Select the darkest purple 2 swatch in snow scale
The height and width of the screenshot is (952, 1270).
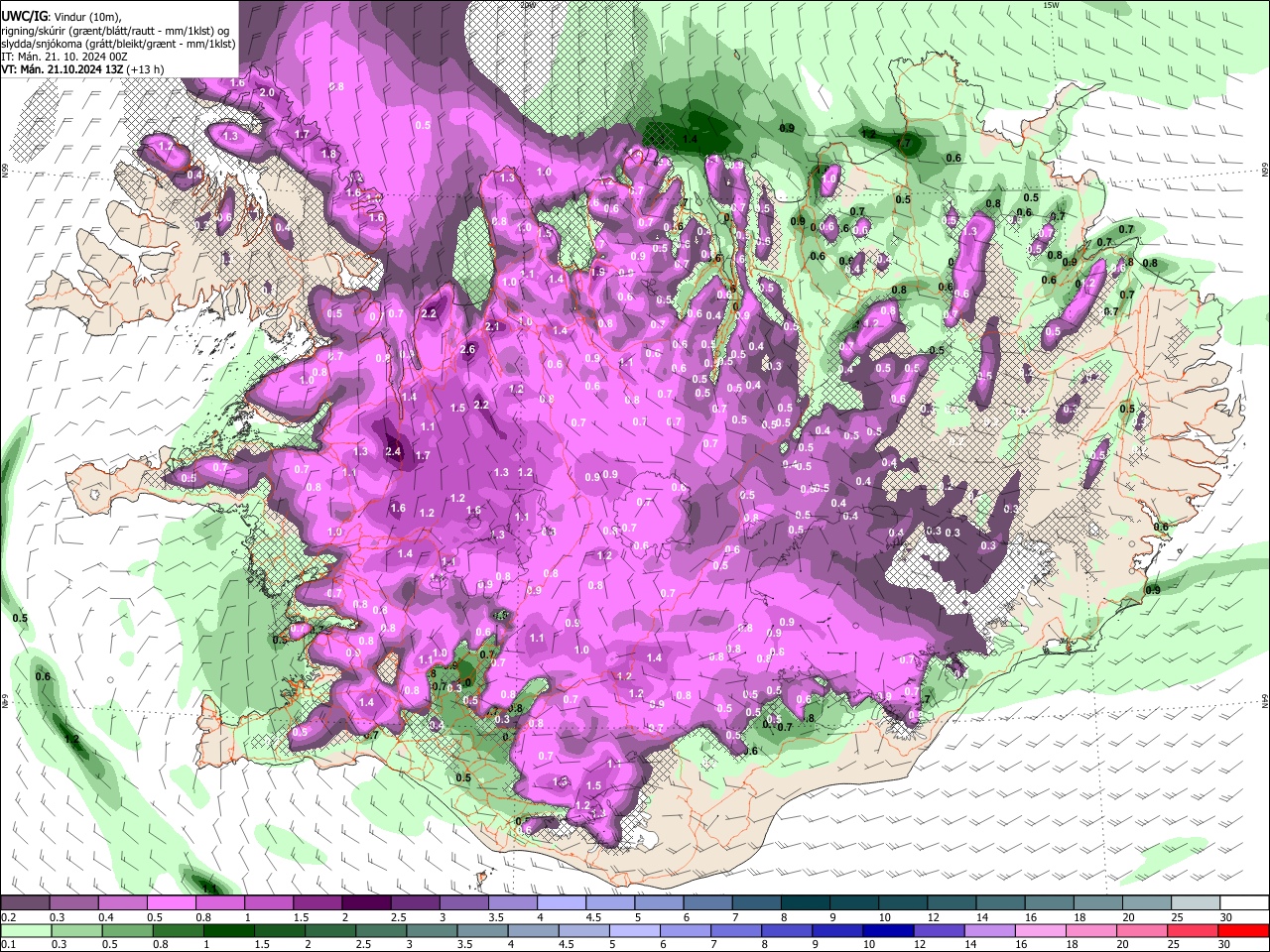[x=366, y=903]
